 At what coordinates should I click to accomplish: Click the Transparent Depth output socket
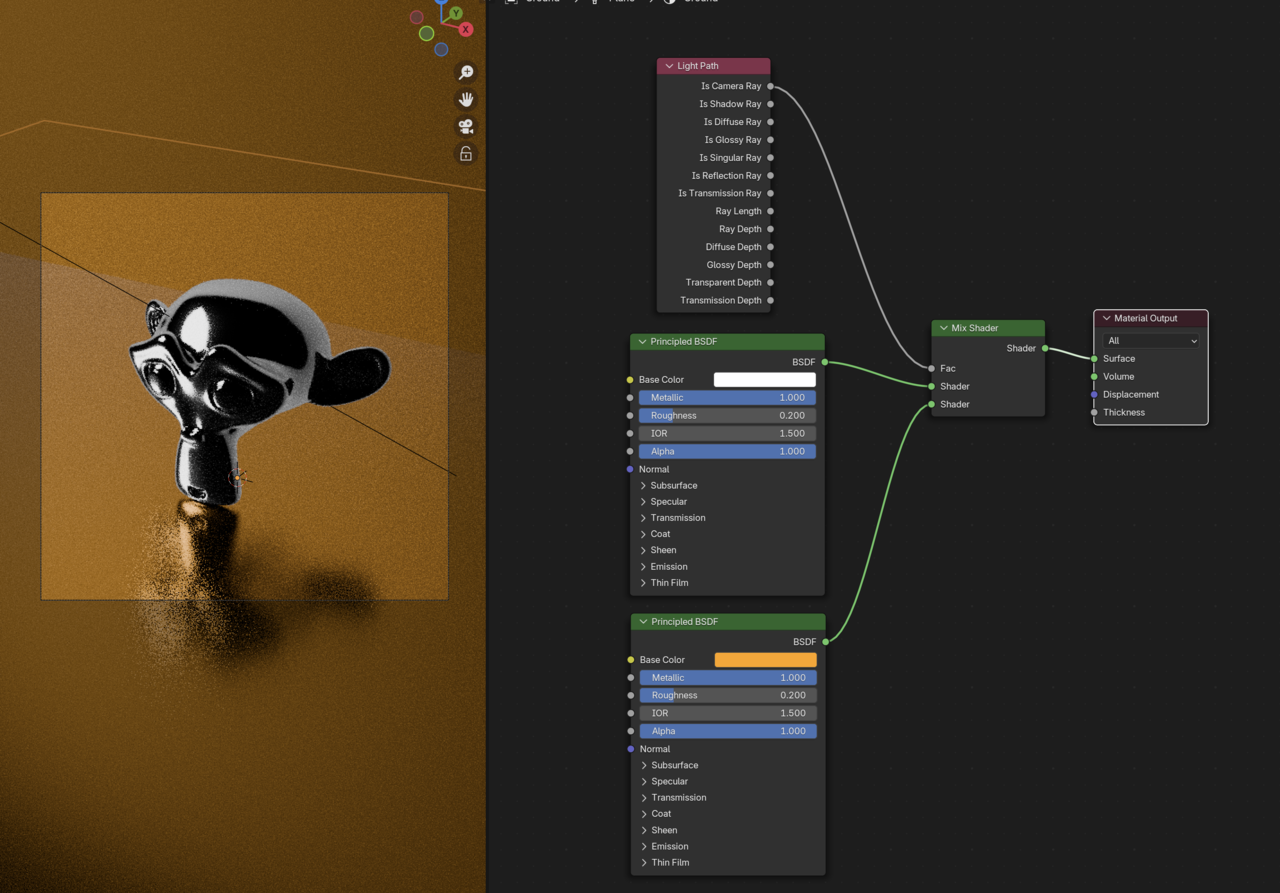770,283
